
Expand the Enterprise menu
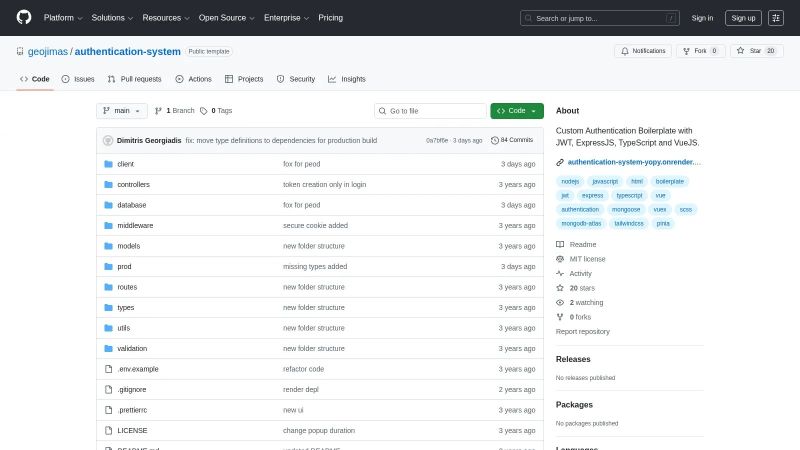tap(286, 18)
